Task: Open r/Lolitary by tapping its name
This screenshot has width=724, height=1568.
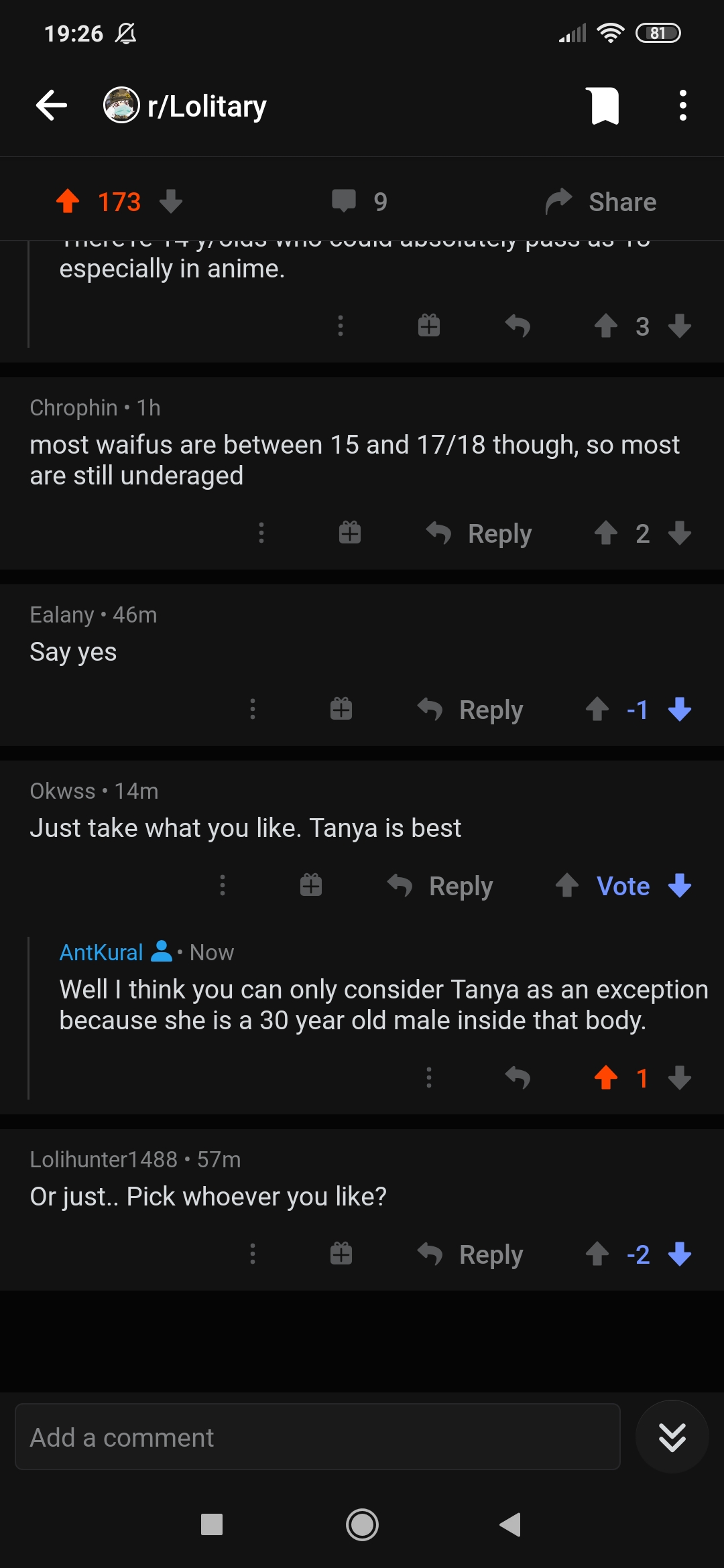Action: point(204,105)
